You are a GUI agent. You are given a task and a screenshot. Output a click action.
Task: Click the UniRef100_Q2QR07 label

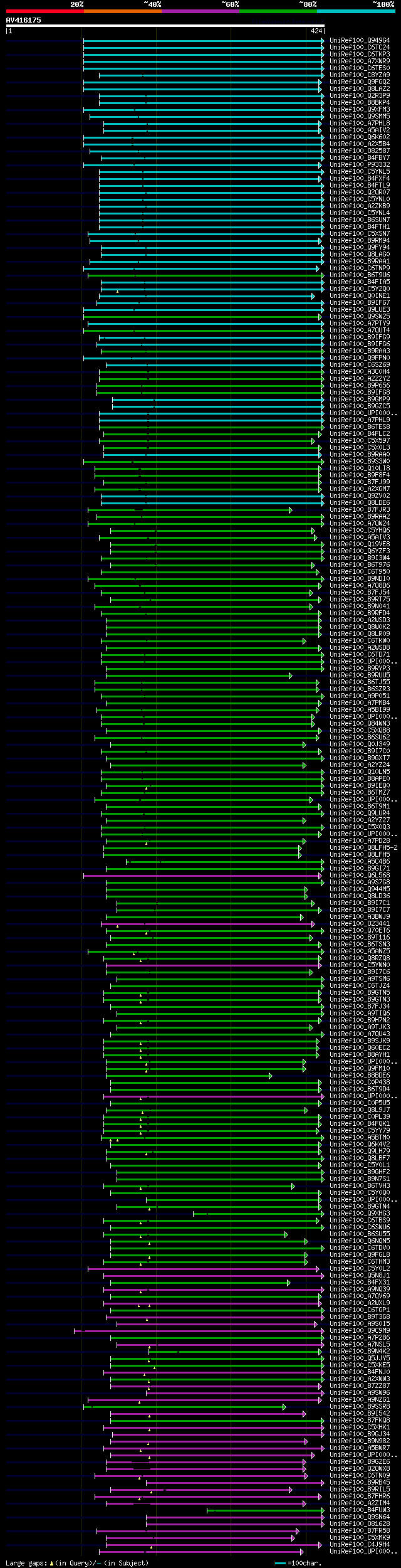point(360,192)
